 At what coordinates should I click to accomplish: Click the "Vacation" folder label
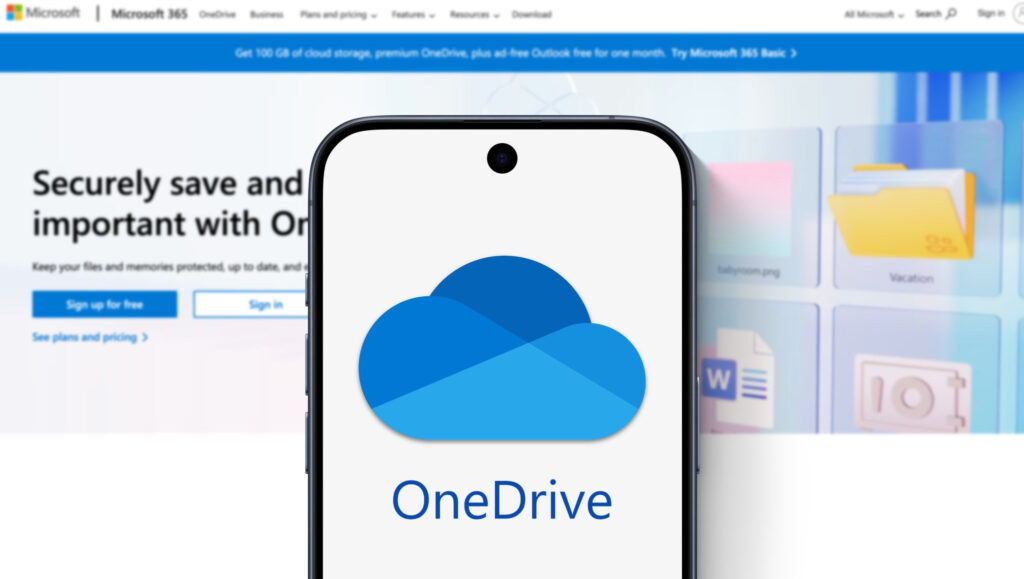coord(911,278)
